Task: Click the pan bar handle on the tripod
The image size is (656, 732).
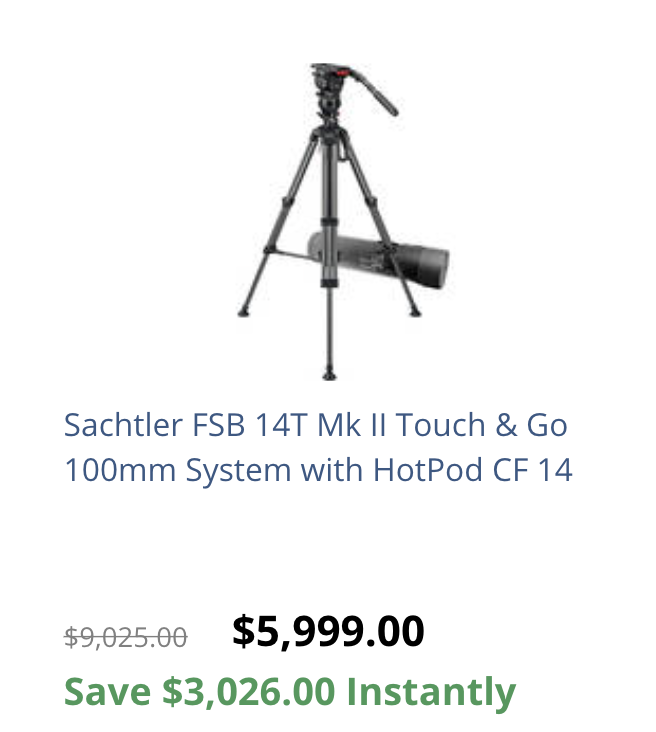Action: [376, 93]
